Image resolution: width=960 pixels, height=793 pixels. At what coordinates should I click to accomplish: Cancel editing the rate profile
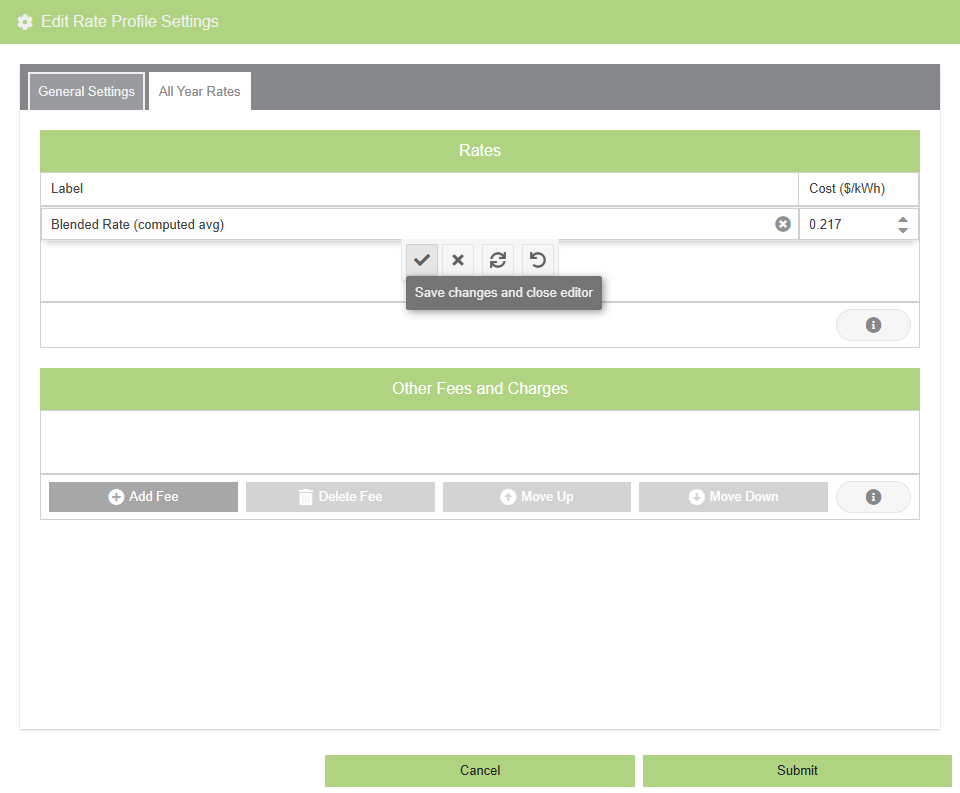pyautogui.click(x=479, y=770)
